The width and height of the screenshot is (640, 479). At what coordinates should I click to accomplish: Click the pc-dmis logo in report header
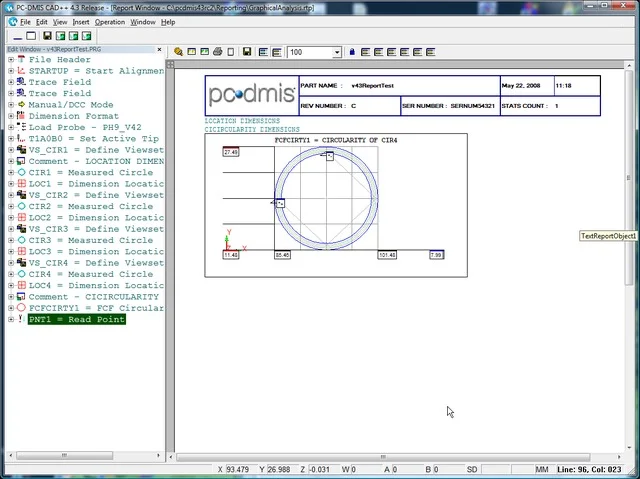(251, 95)
